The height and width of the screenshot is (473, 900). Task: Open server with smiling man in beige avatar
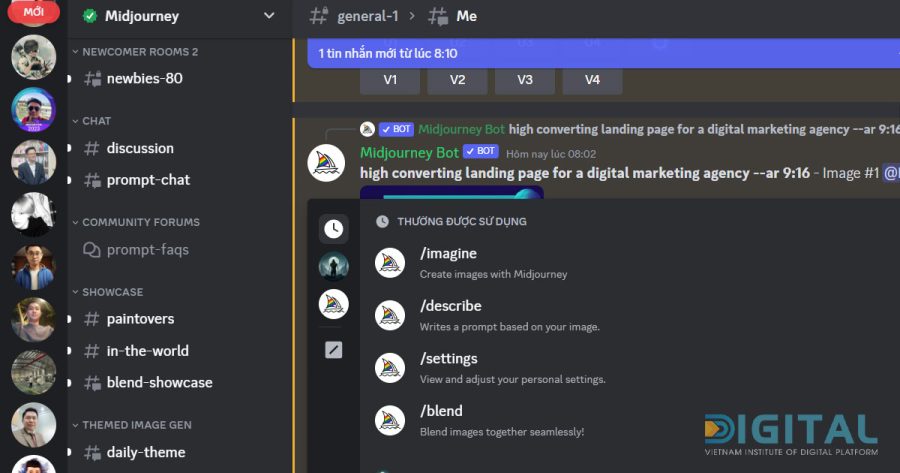pos(33,319)
